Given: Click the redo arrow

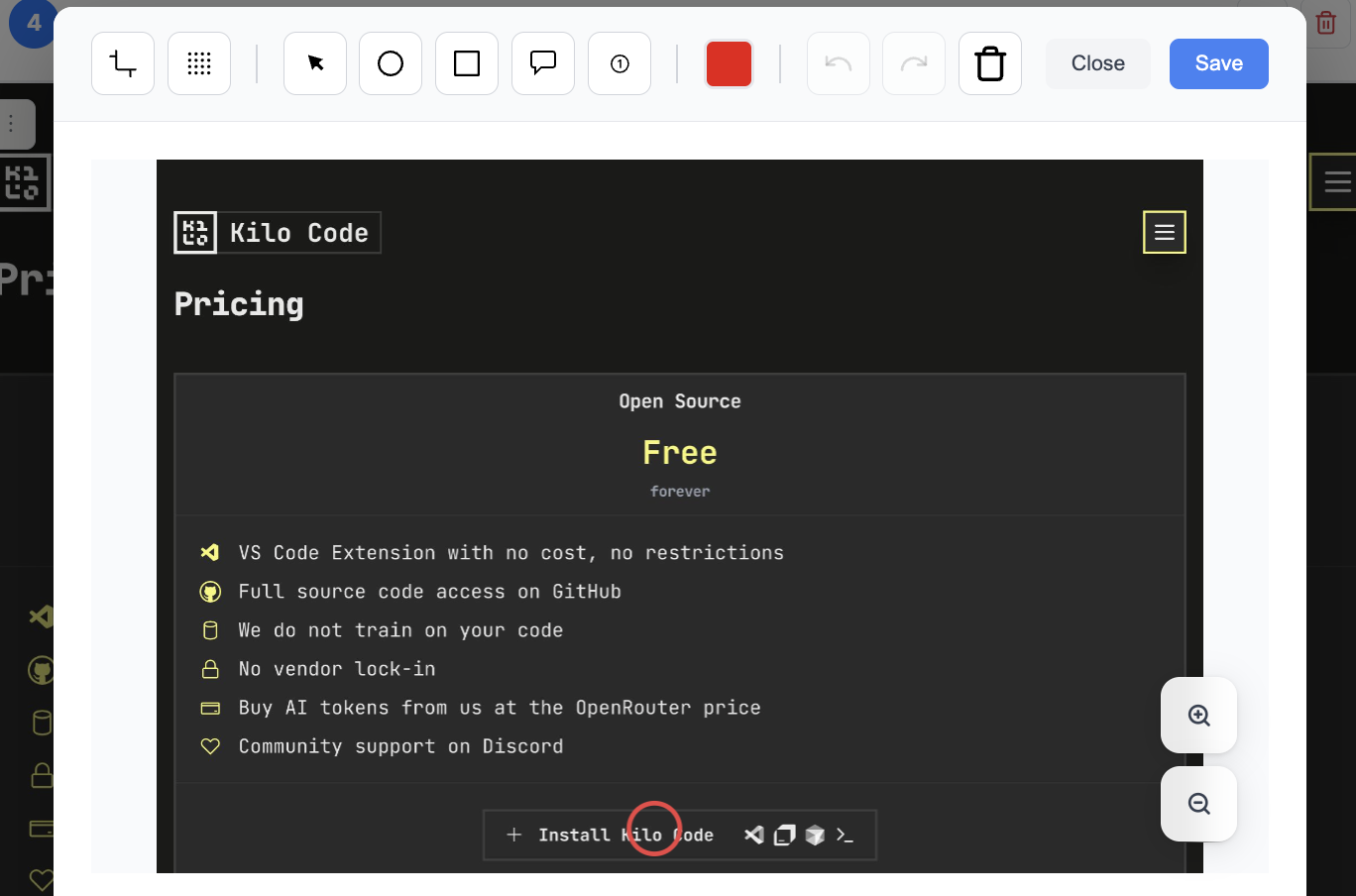Looking at the screenshot, I should pyautogui.click(x=913, y=62).
